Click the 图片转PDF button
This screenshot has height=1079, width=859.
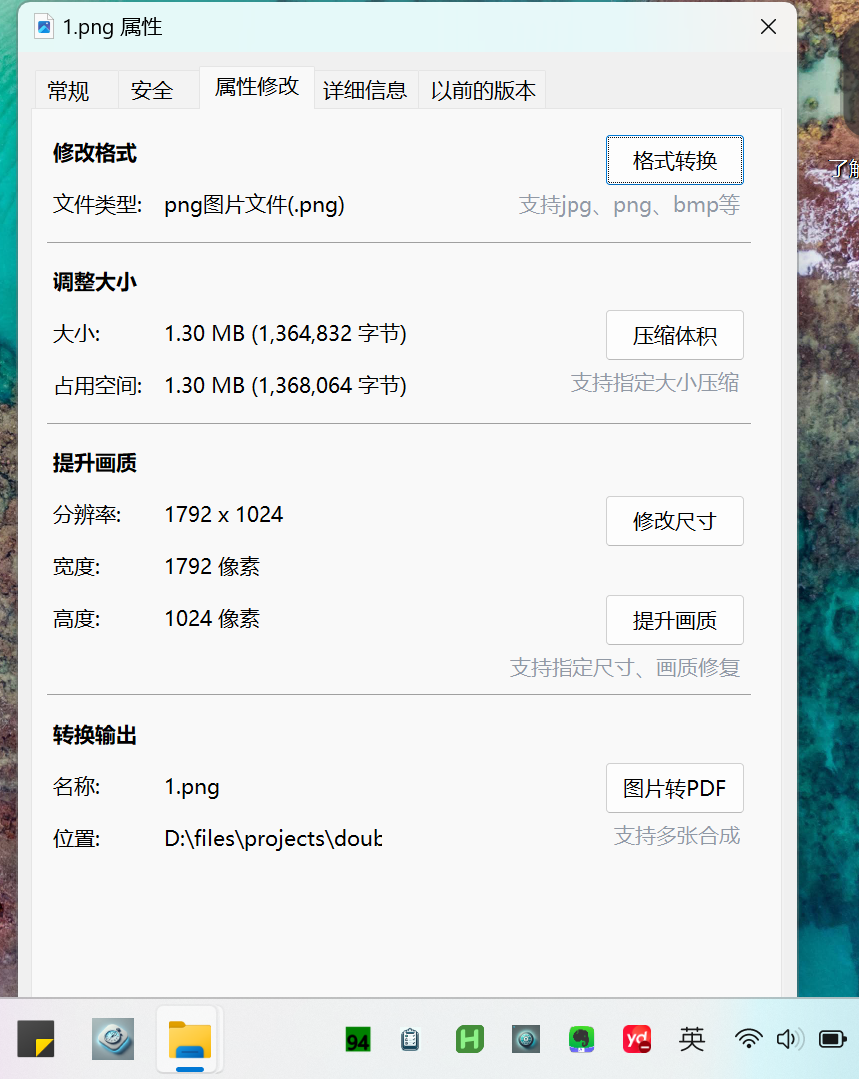pos(674,788)
